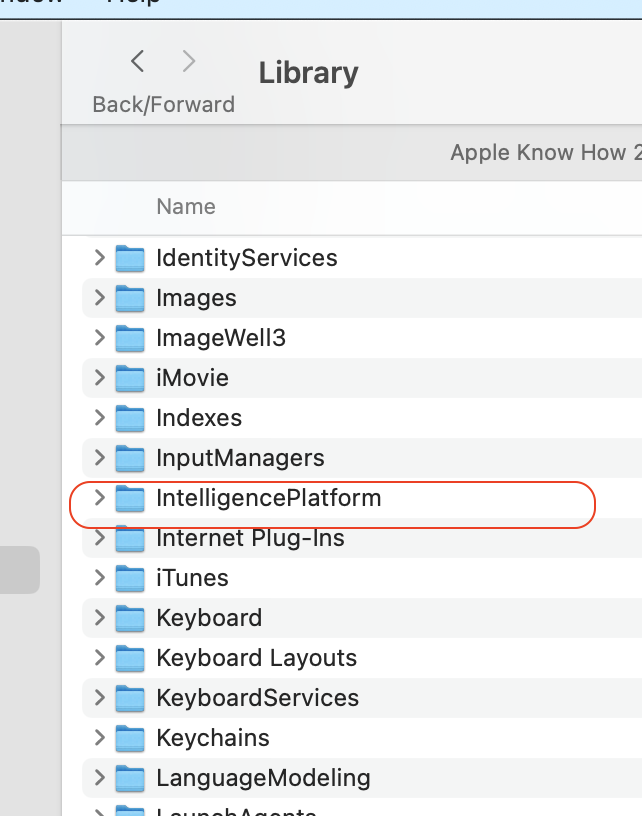Click the iMovie folder icon
The image size is (642, 816).
[x=130, y=378]
